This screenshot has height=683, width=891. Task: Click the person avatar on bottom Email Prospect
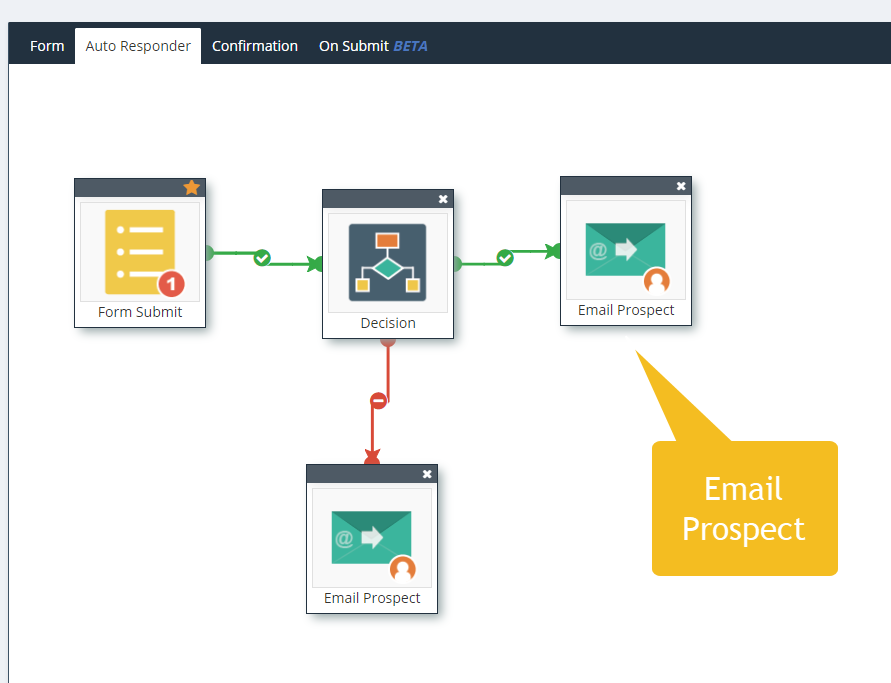(403, 568)
